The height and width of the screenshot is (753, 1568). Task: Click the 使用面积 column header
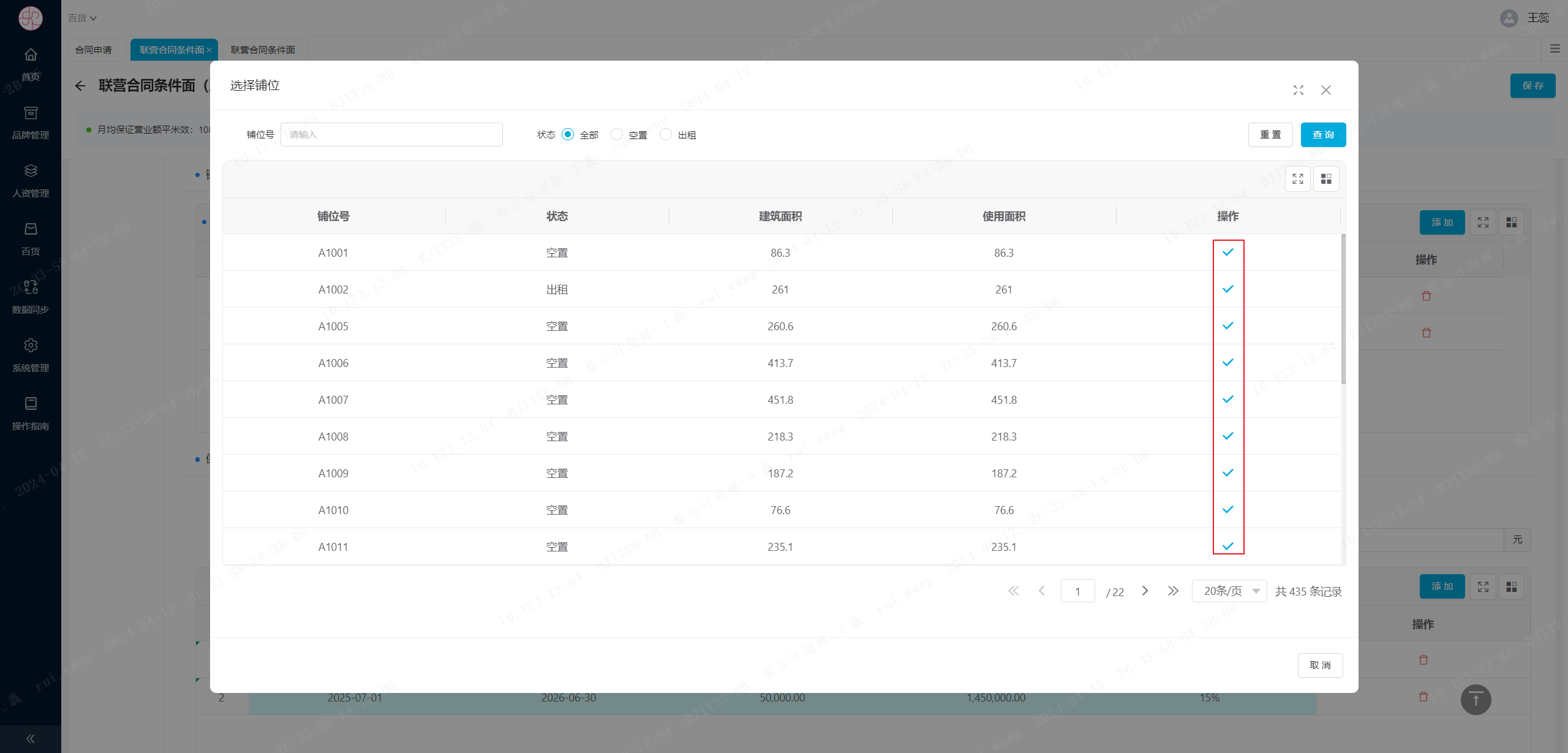(1004, 216)
